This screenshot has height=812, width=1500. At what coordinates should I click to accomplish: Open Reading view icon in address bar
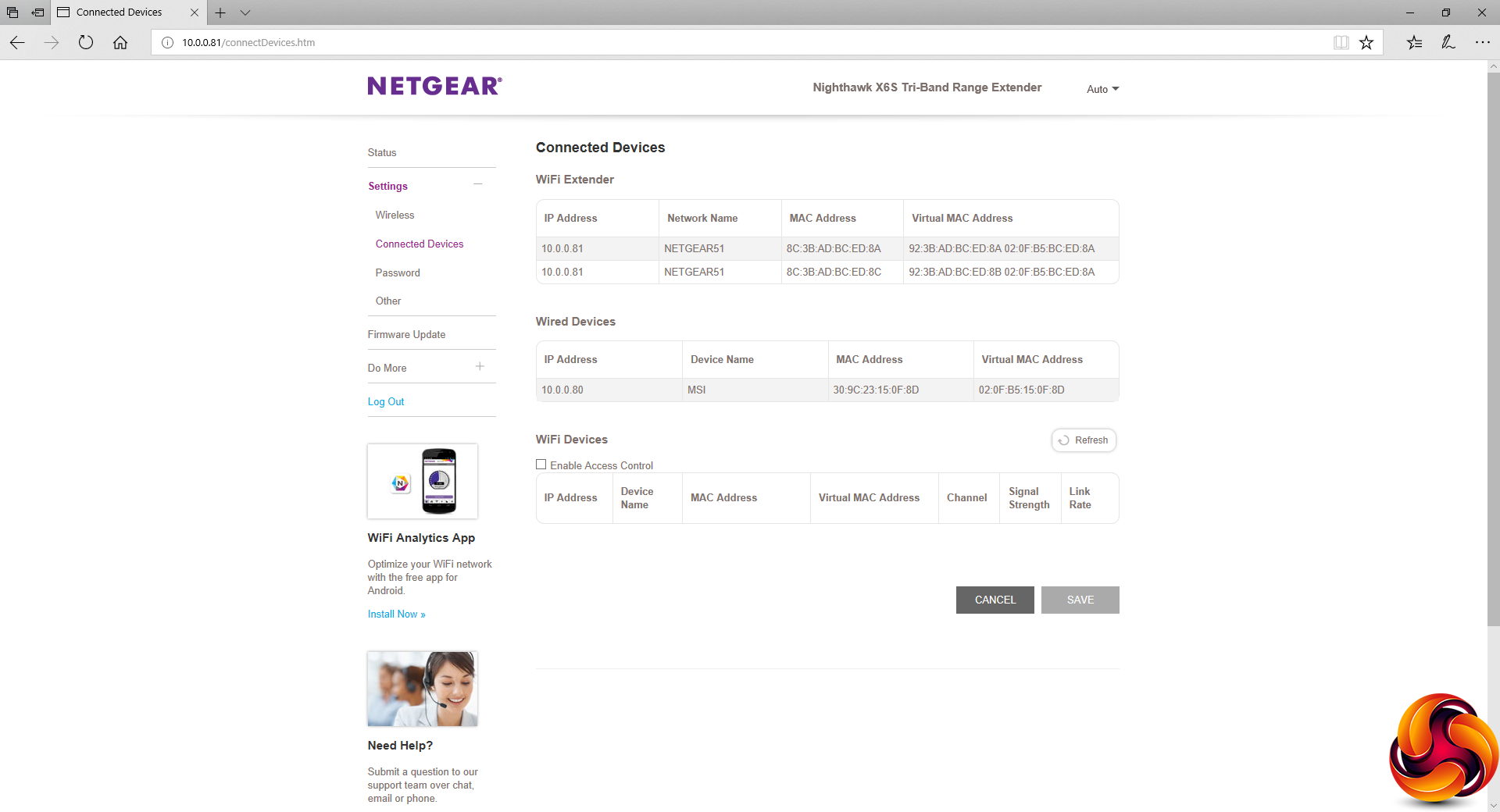[x=1341, y=42]
